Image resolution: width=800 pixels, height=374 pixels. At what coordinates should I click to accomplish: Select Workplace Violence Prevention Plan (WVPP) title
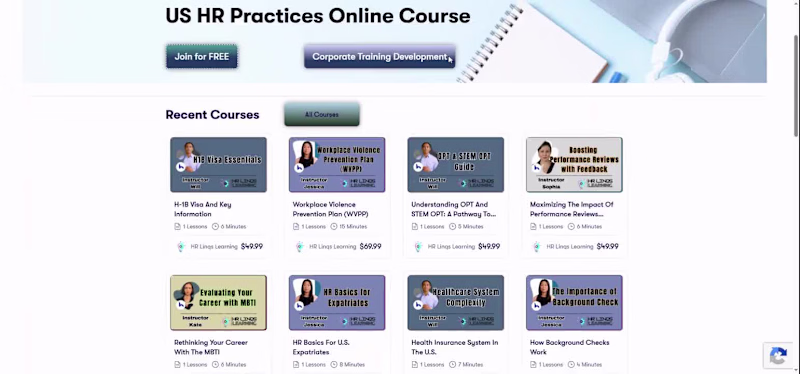331,209
